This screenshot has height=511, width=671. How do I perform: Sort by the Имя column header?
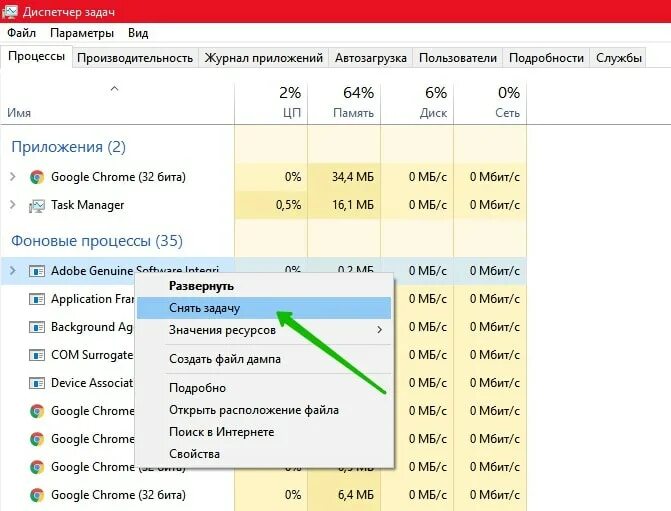(19, 113)
